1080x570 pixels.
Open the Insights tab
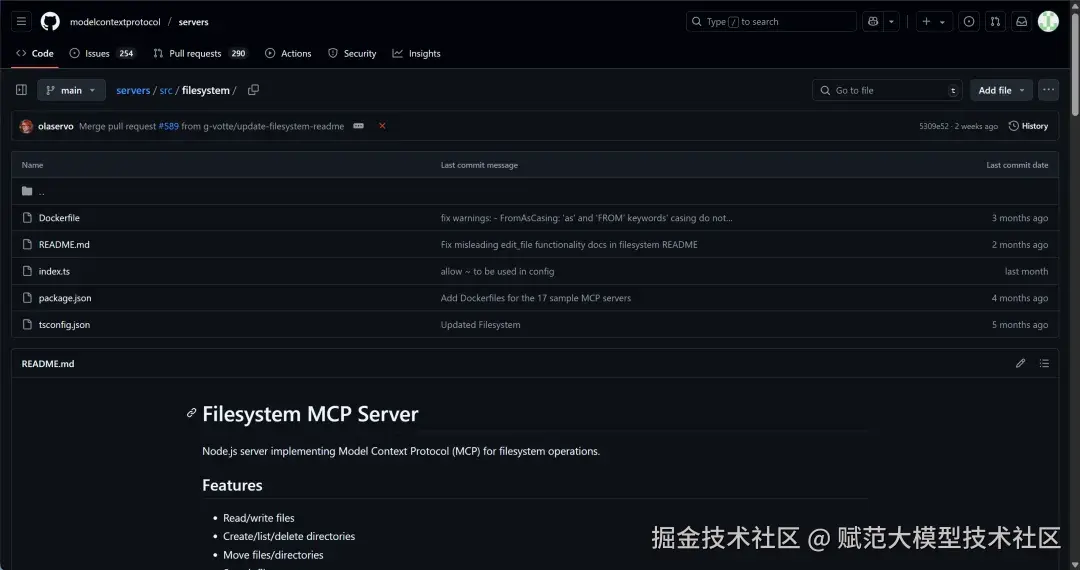pos(416,53)
